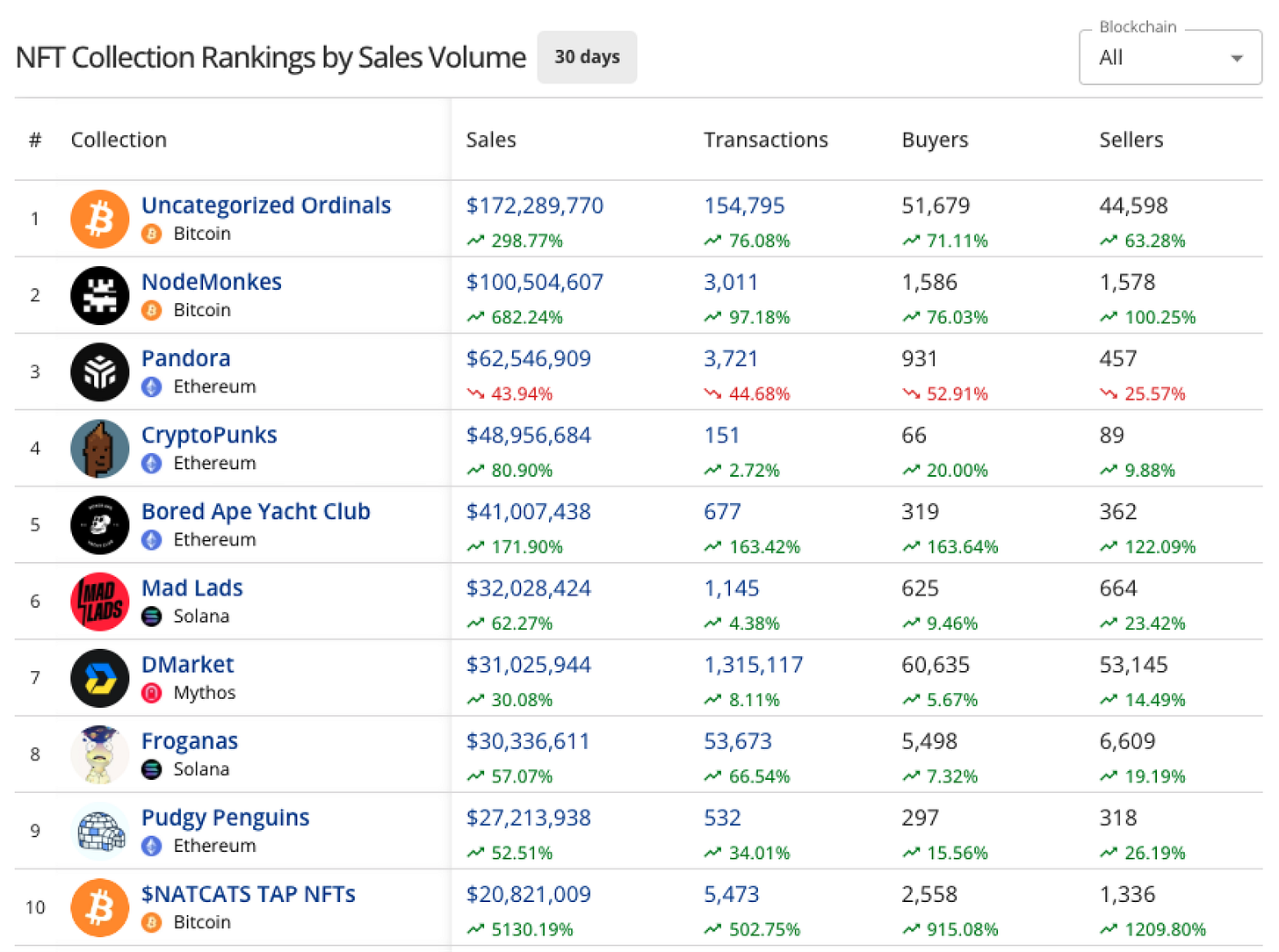Click the # rank column header
The height and width of the screenshot is (952, 1279).
(35, 140)
